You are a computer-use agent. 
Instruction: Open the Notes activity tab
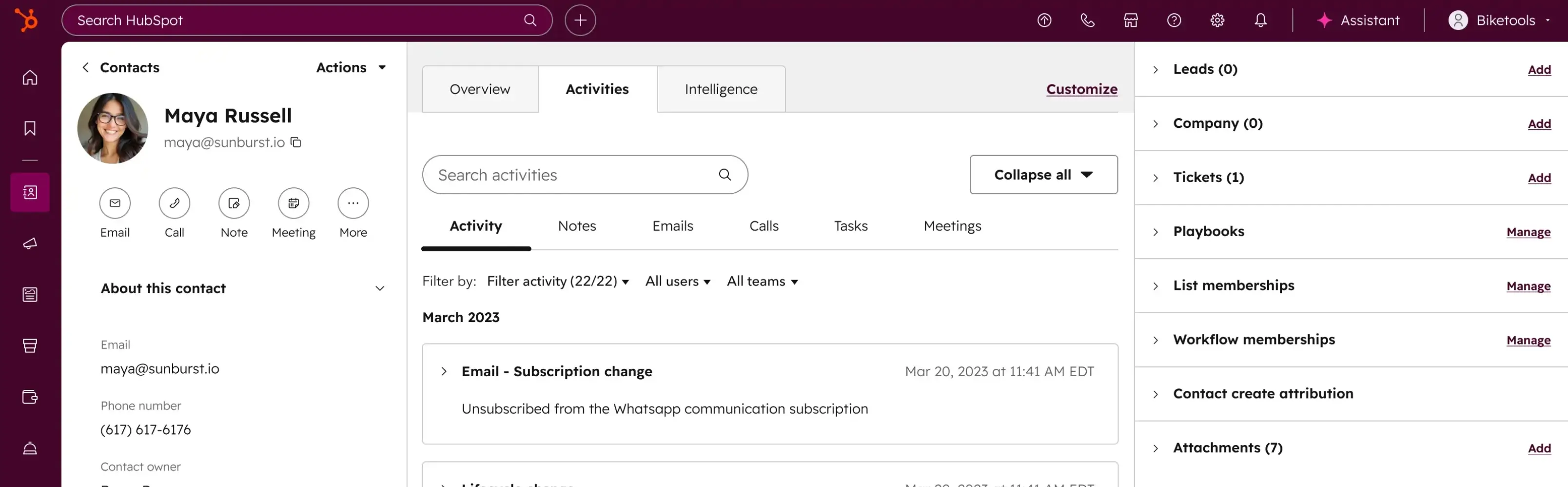coord(576,225)
